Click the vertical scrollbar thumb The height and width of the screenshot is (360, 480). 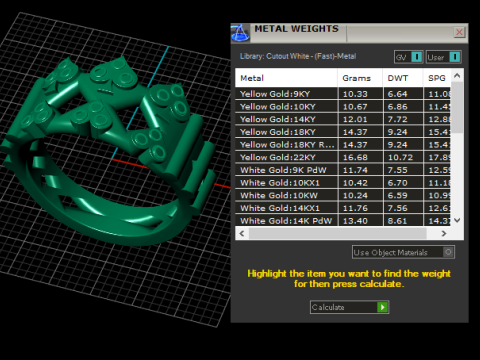457,107
